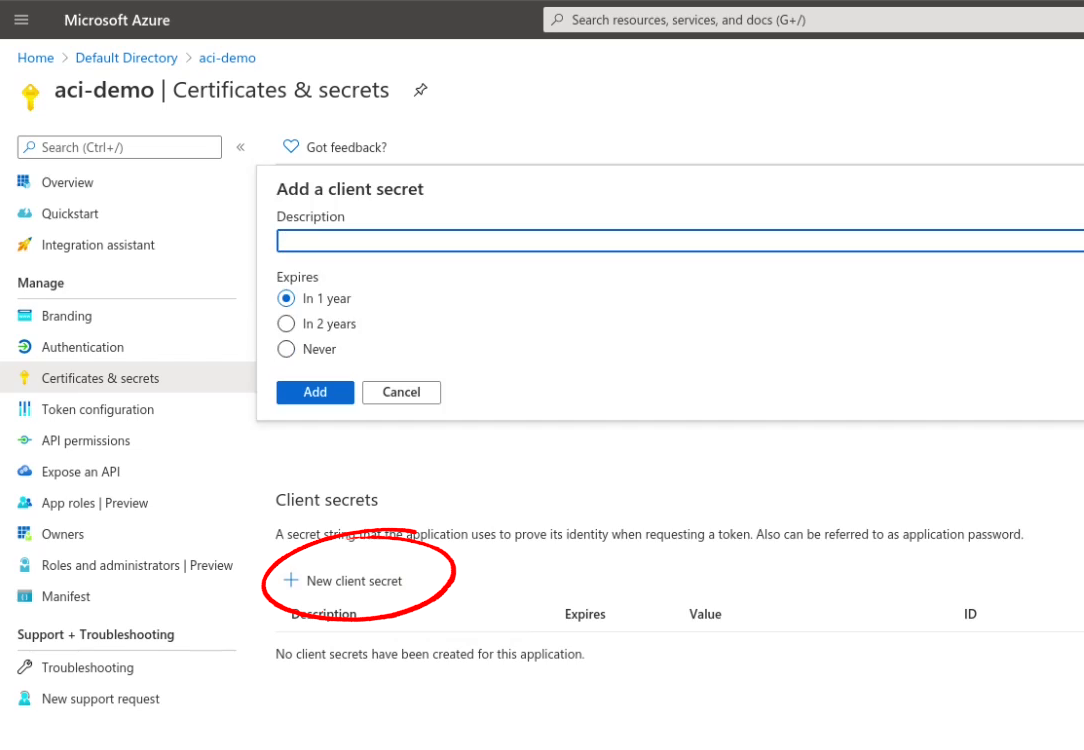Screen dimensions: 1084x750
Task: Click Microsoft Azure portal title
Action: pos(117,20)
